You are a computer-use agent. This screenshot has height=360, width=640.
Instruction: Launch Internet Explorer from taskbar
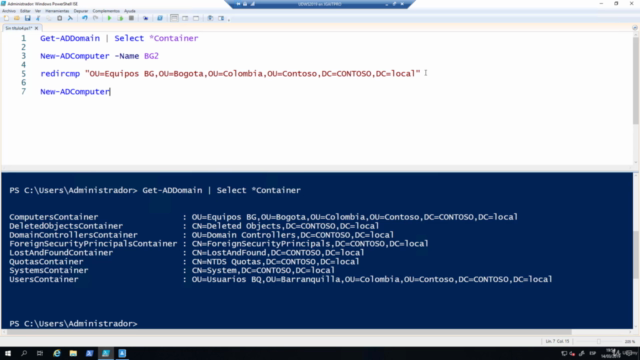(x=57, y=353)
